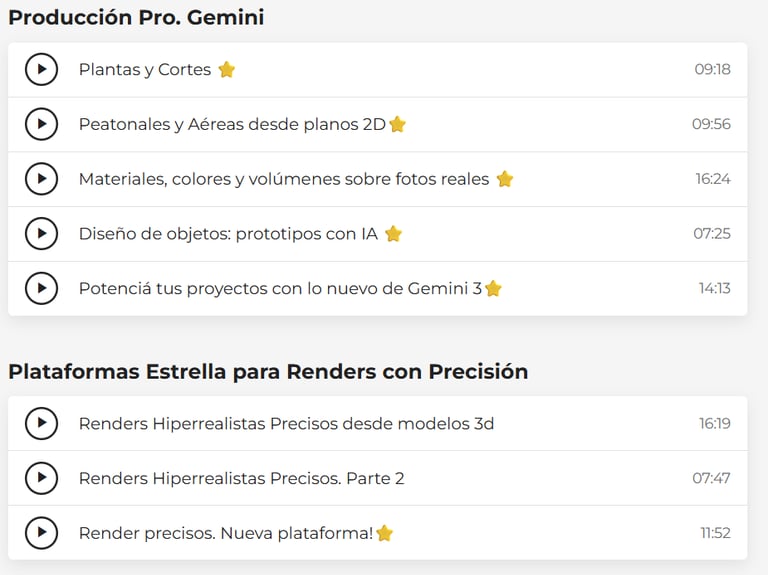Click Plataformas Estrella para Renders heading
The height and width of the screenshot is (575, 768).
coord(268,372)
